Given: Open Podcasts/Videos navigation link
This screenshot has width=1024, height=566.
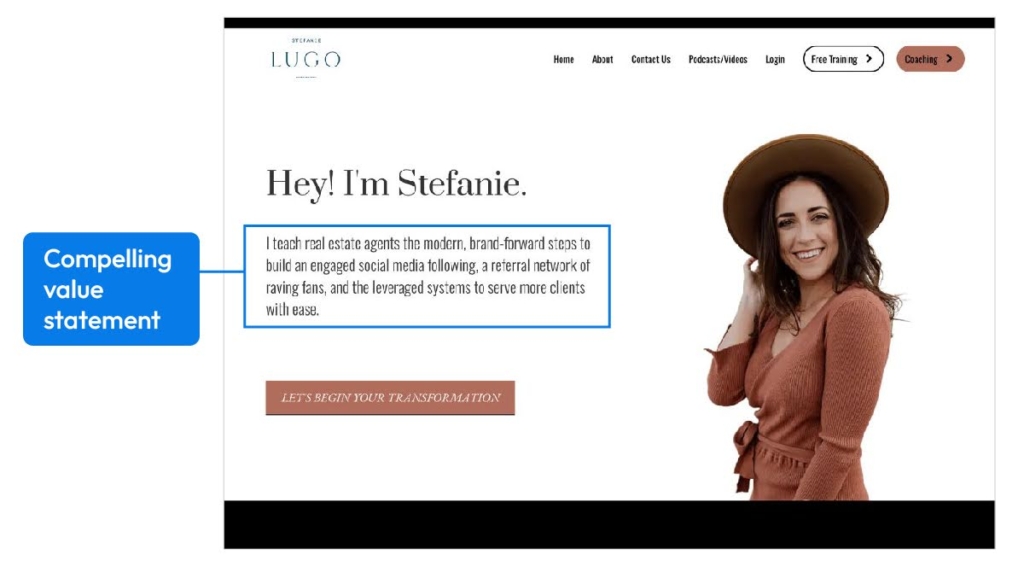Looking at the screenshot, I should (x=718, y=59).
